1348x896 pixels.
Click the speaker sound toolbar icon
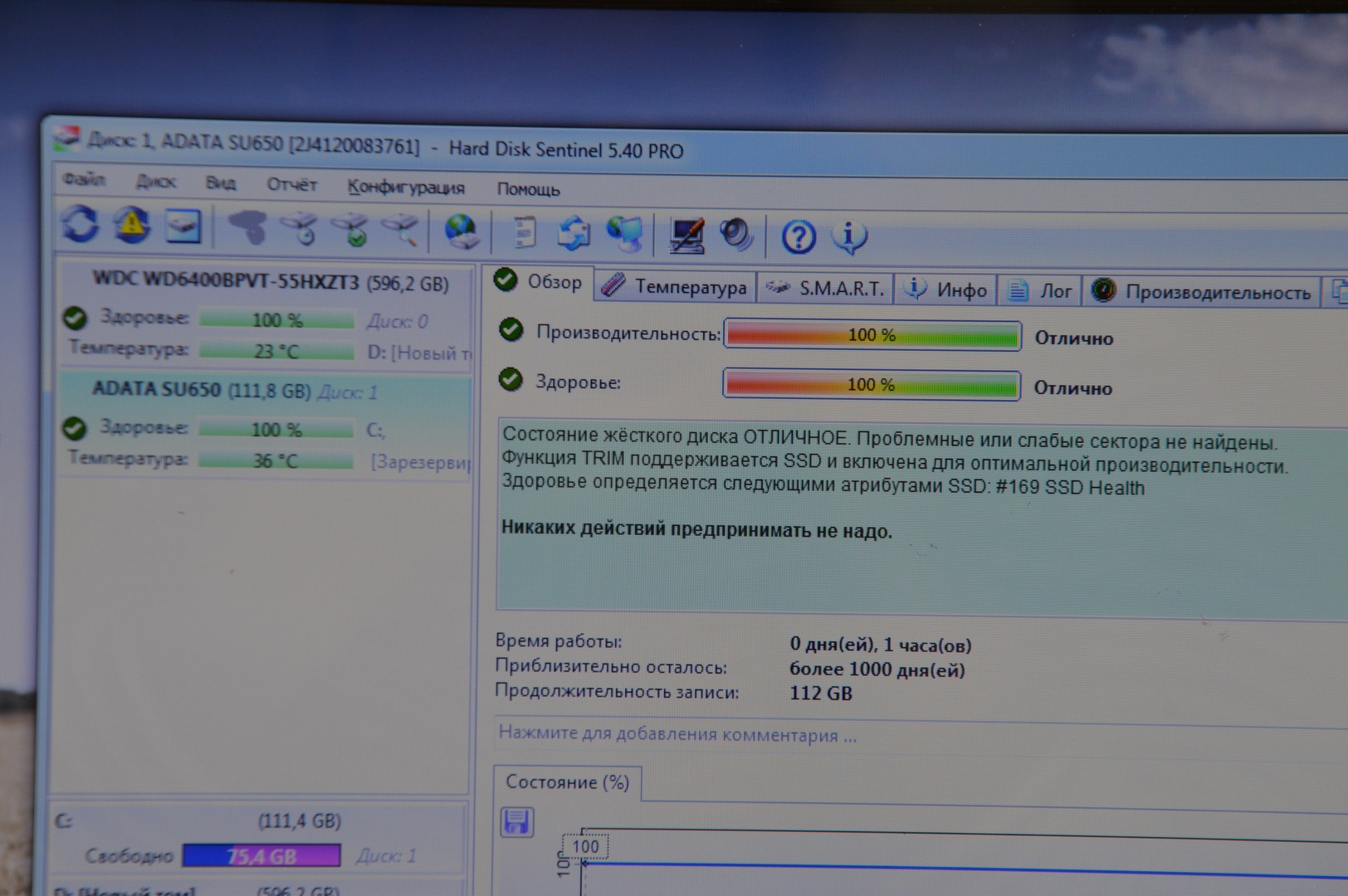point(735,235)
